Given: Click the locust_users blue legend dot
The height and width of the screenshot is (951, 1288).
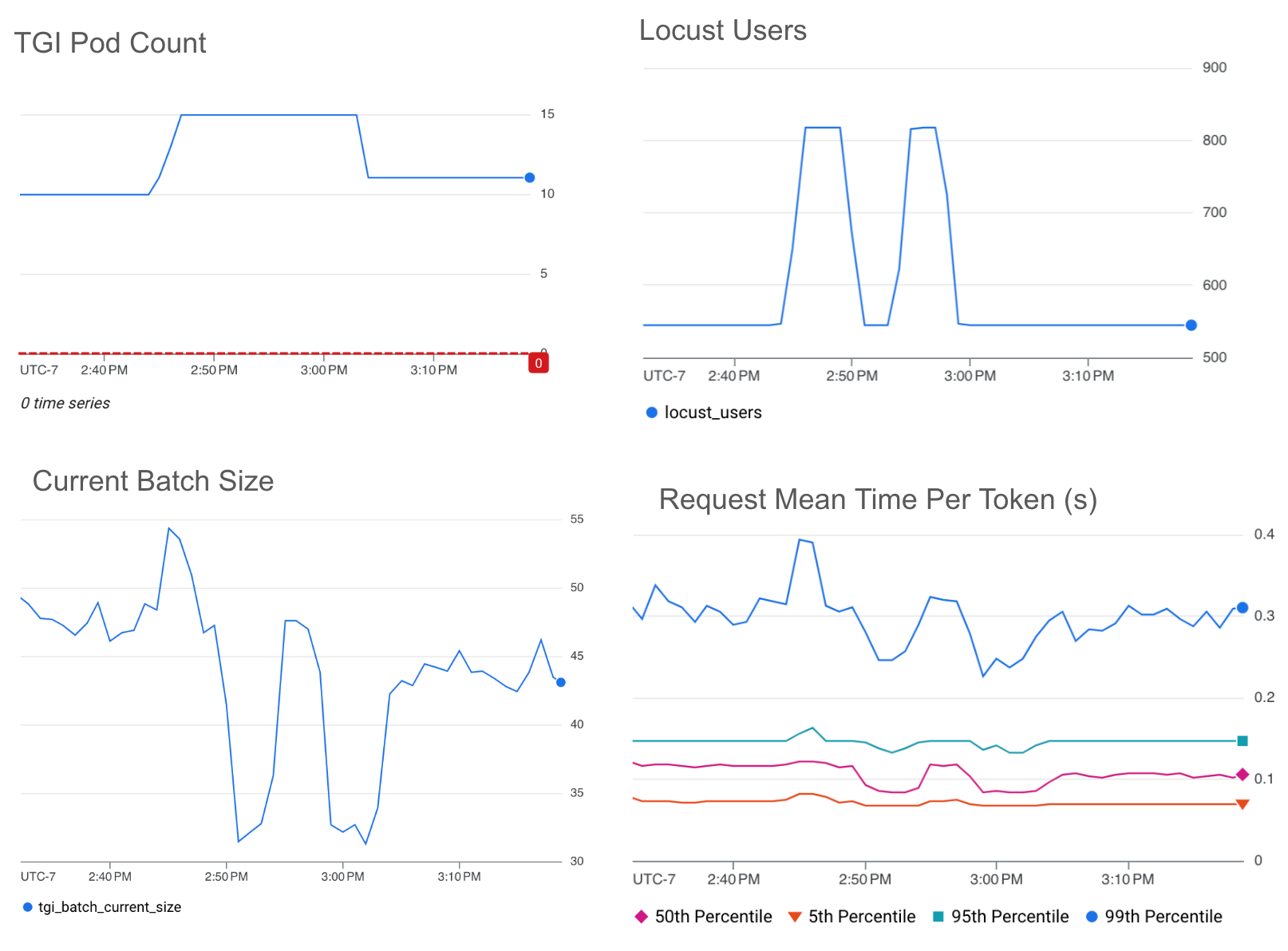Looking at the screenshot, I should [x=652, y=412].
